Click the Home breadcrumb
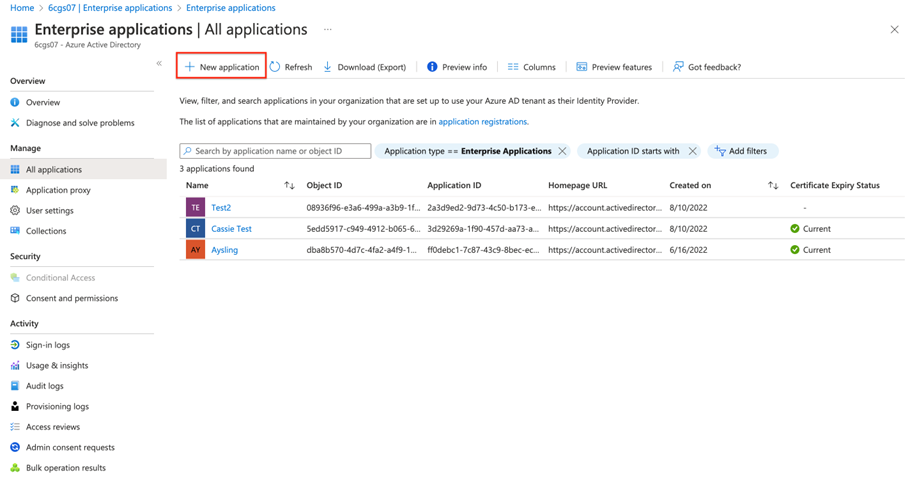 [x=22, y=8]
